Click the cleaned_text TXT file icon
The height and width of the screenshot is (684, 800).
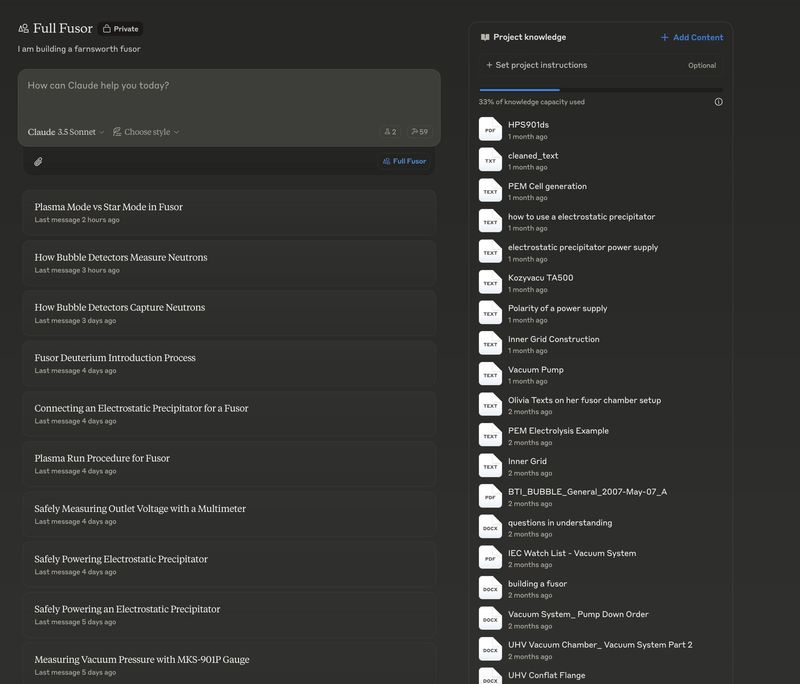click(490, 161)
